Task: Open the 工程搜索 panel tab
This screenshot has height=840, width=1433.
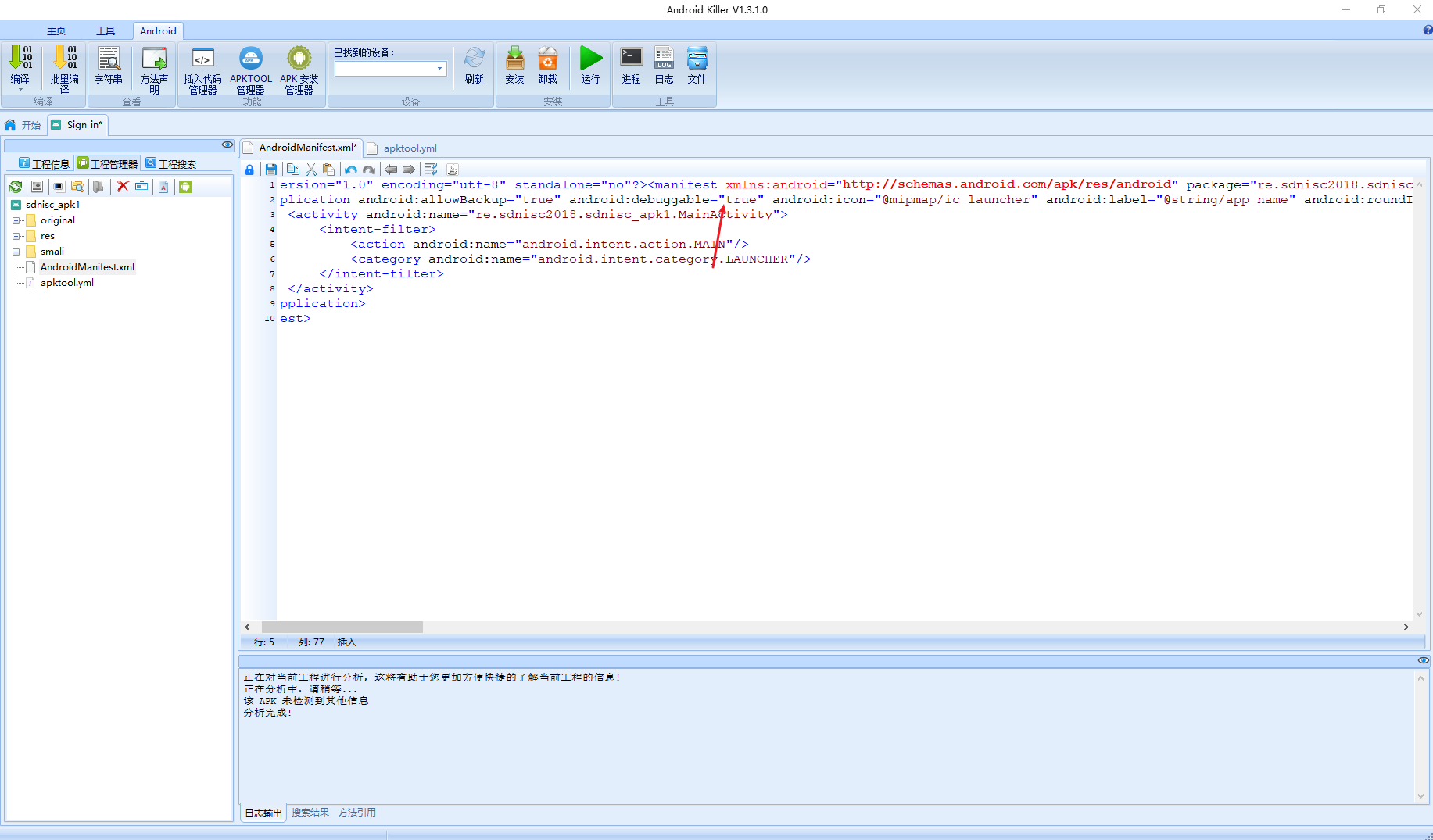Action: [x=170, y=164]
